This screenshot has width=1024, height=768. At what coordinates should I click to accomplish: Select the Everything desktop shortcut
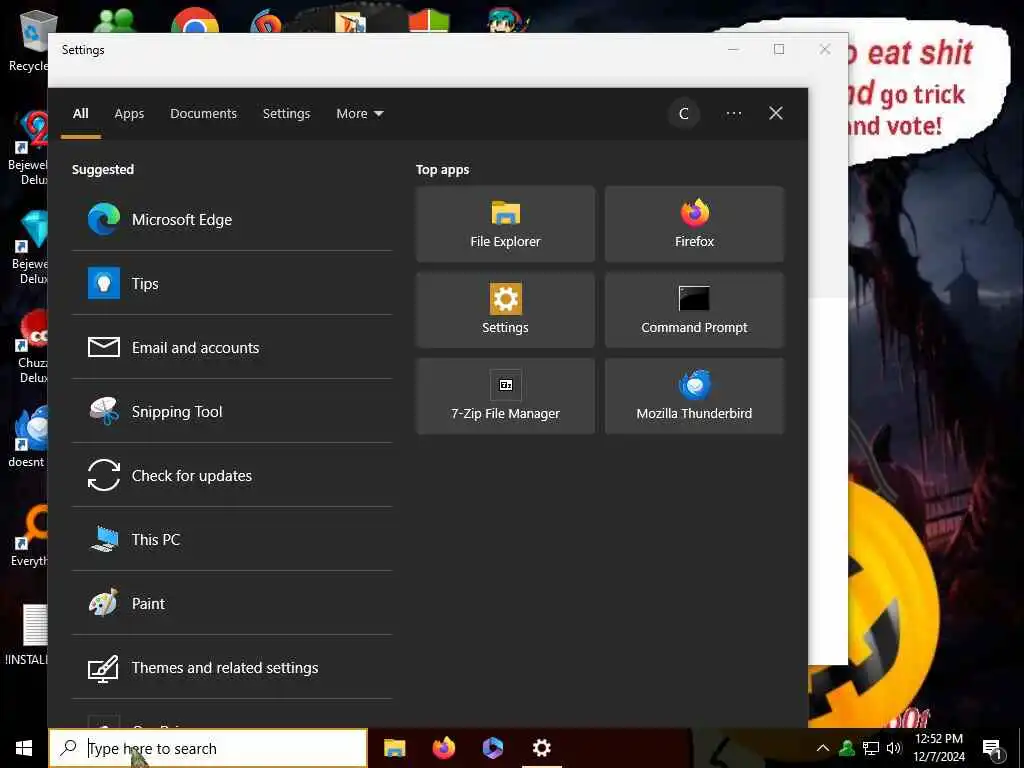29,536
